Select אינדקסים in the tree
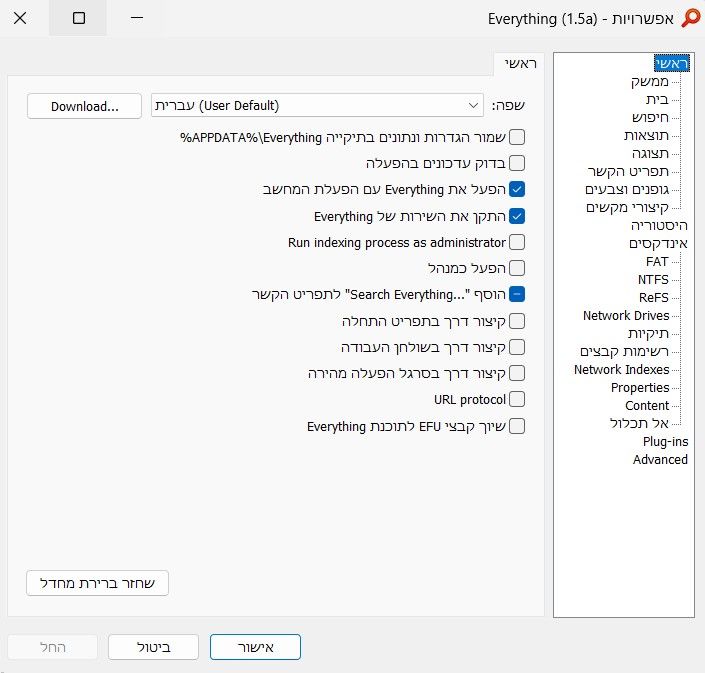 (658, 243)
